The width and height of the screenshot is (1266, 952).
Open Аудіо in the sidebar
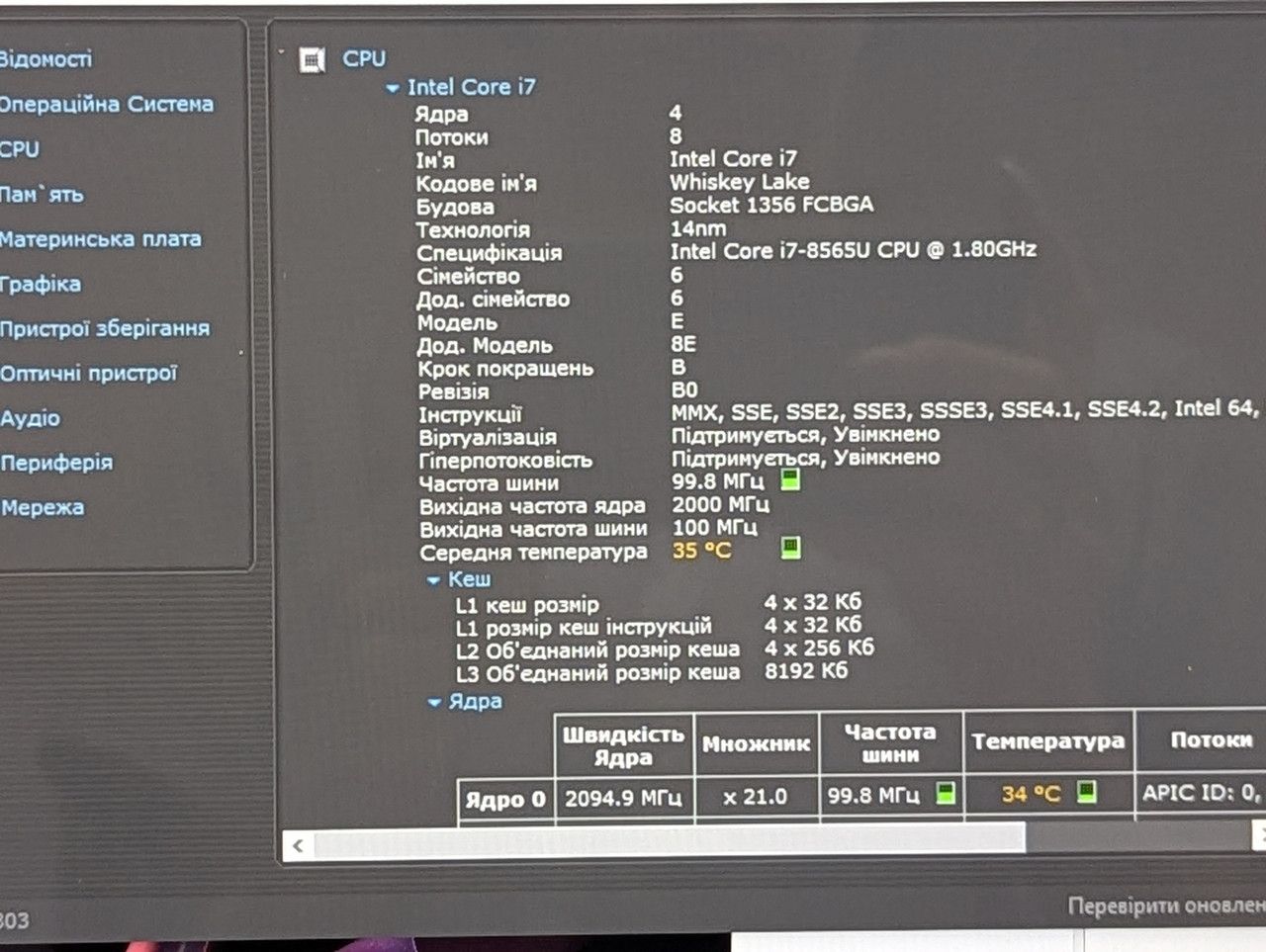(x=30, y=418)
